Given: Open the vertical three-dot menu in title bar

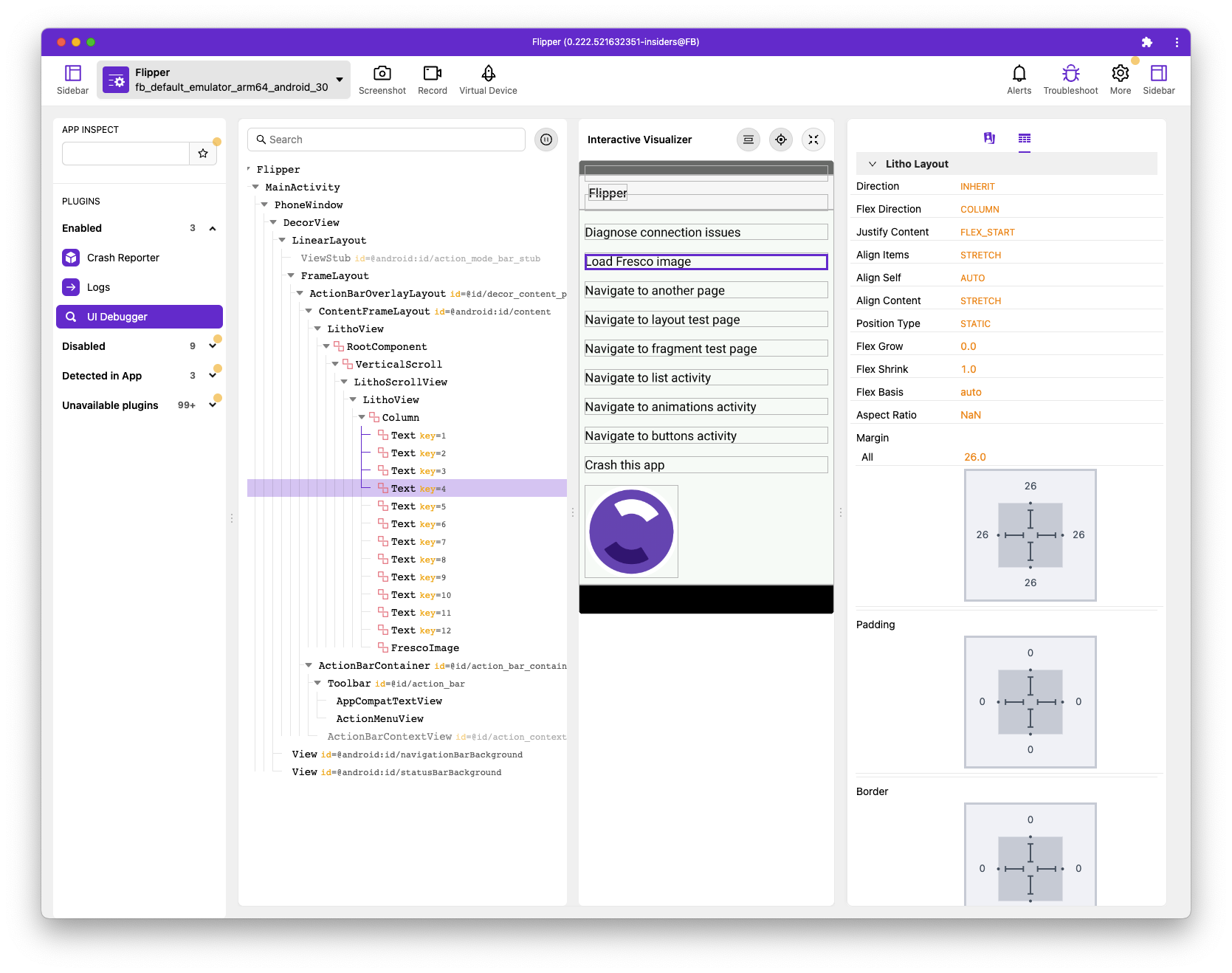Looking at the screenshot, I should click(1177, 42).
